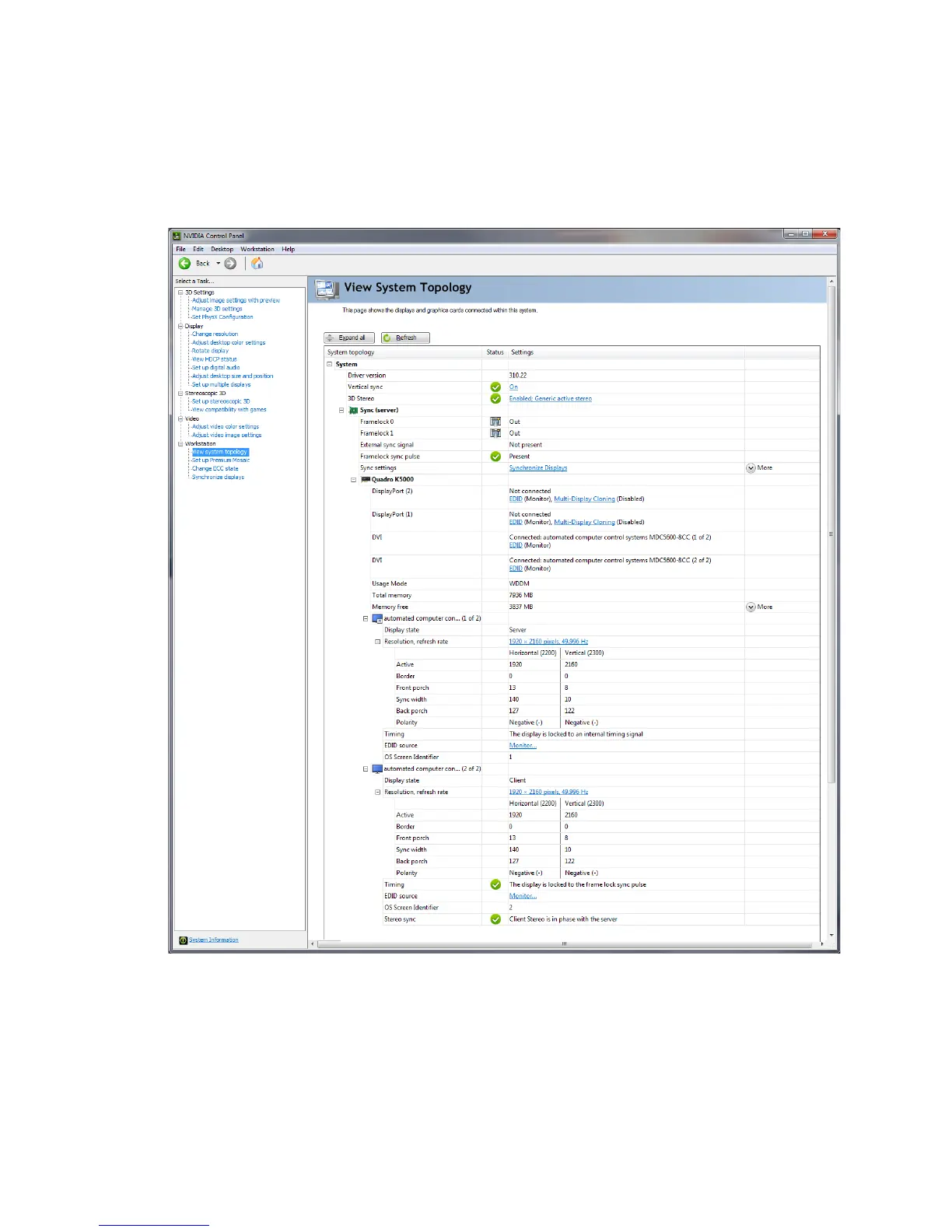Open Enabled: Generic active stereo link

(551, 398)
